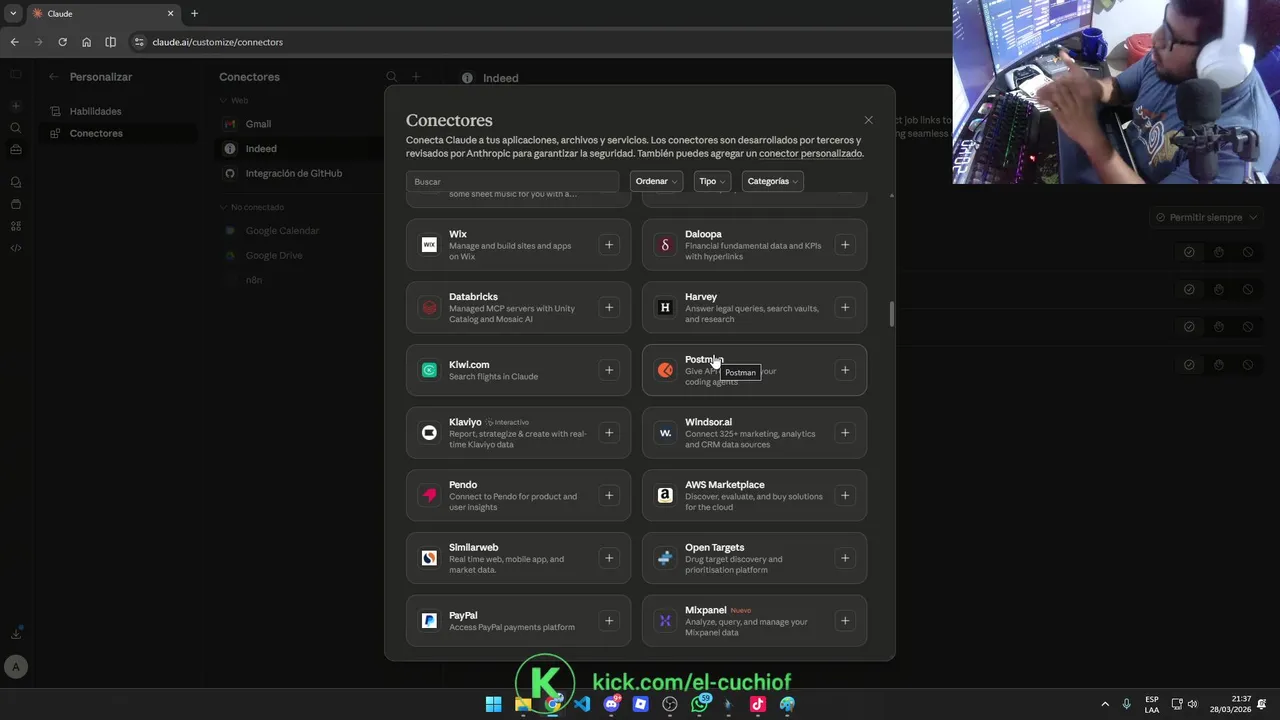Screen dimensions: 1280x720
Task: Open the Ordenar dropdown
Action: 657,181
